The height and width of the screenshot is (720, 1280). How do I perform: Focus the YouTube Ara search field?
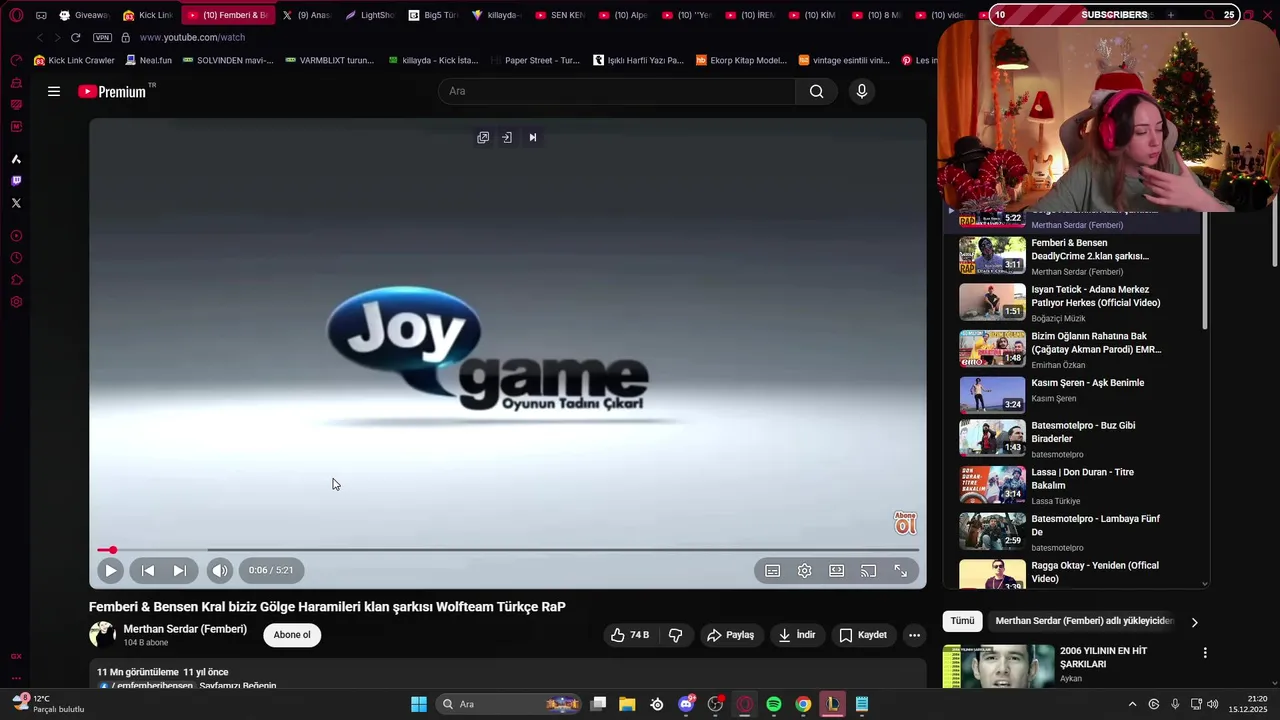click(x=617, y=91)
